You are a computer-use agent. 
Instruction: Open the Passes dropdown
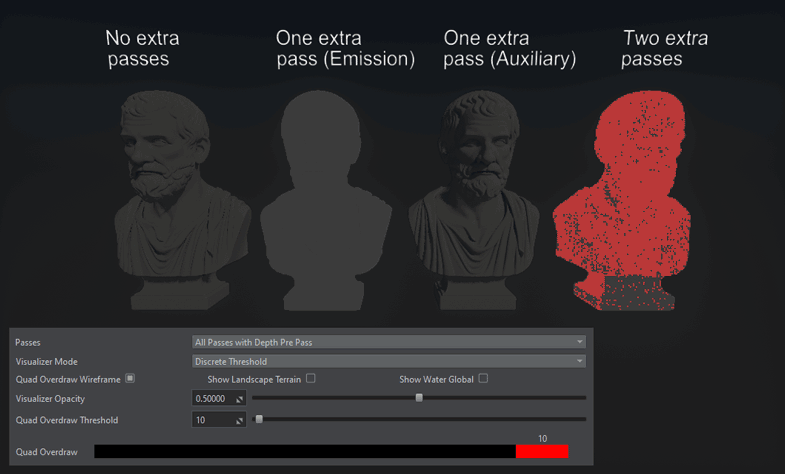388,342
